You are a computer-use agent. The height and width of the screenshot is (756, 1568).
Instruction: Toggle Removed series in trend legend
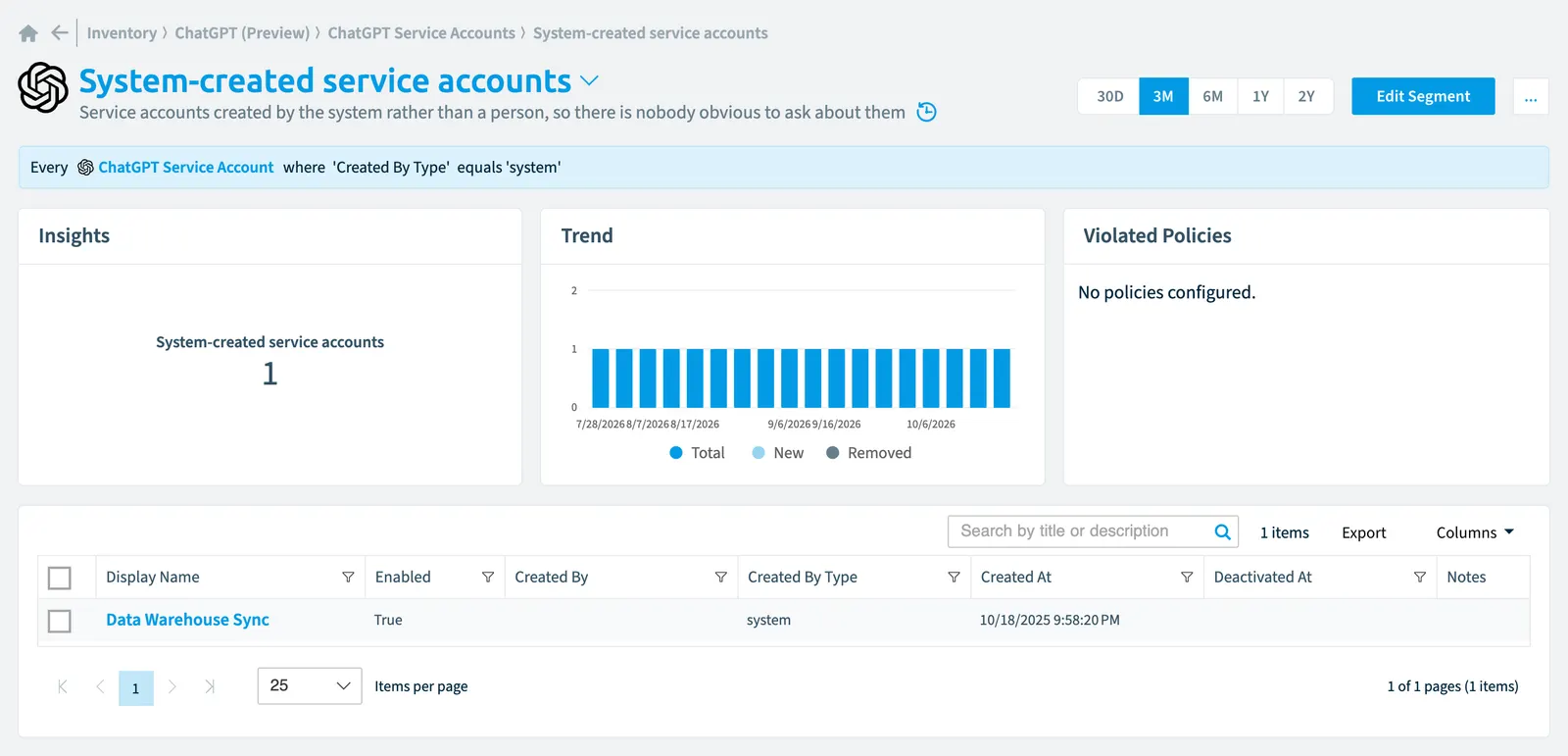[868, 453]
